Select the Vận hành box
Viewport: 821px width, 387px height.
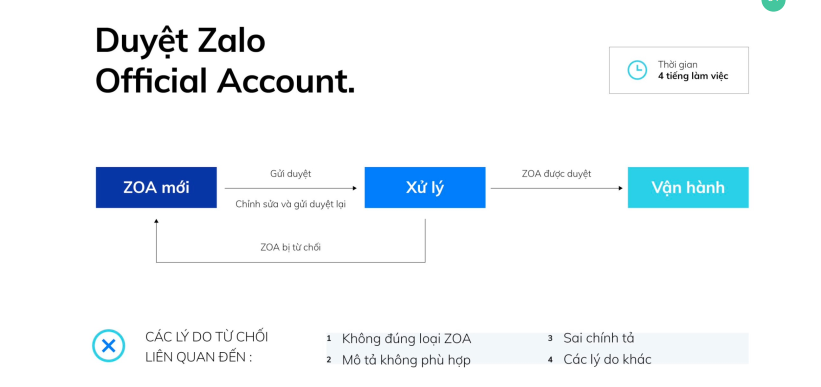pos(688,187)
